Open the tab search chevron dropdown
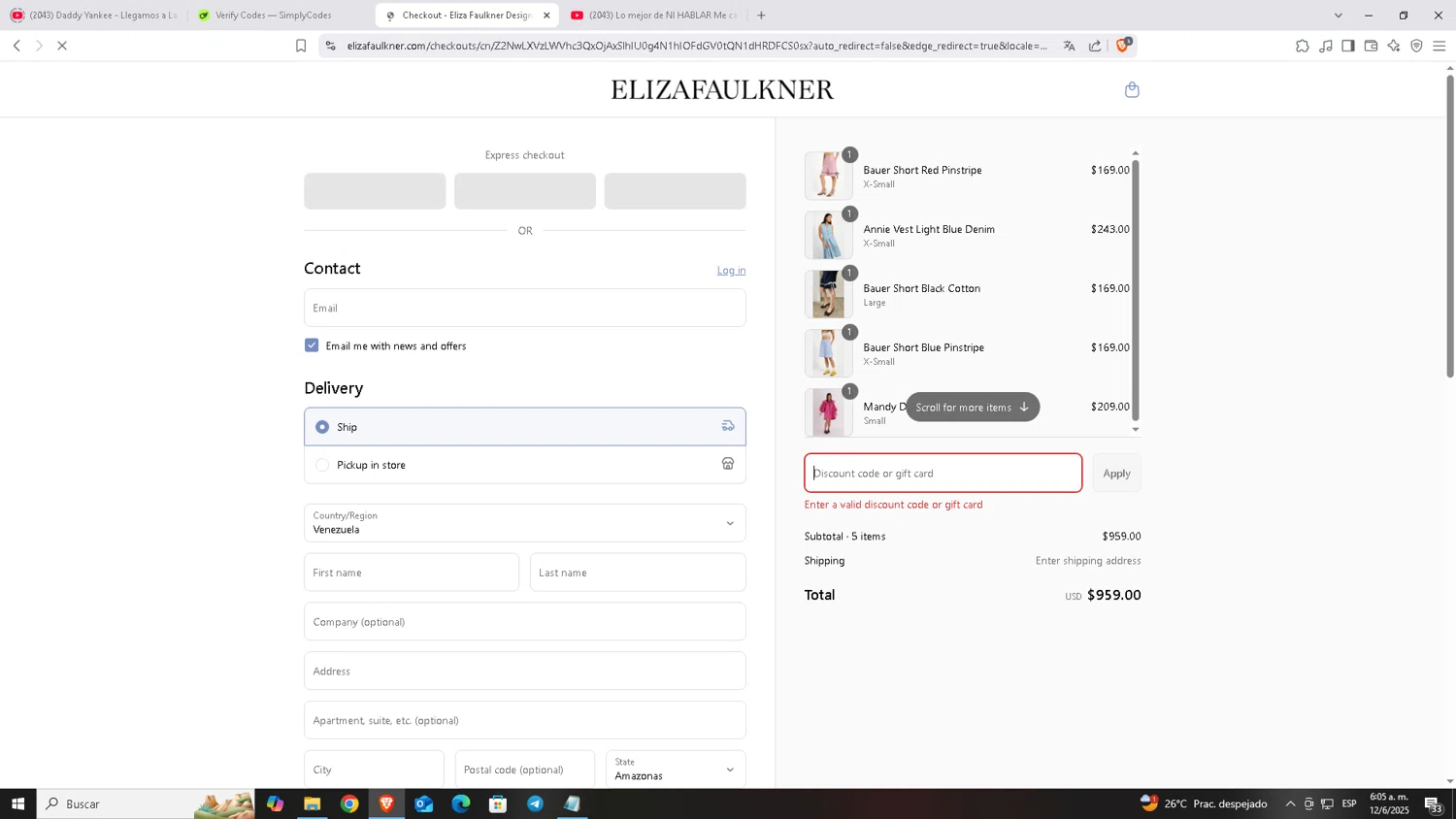1456x819 pixels. [x=1338, y=16]
